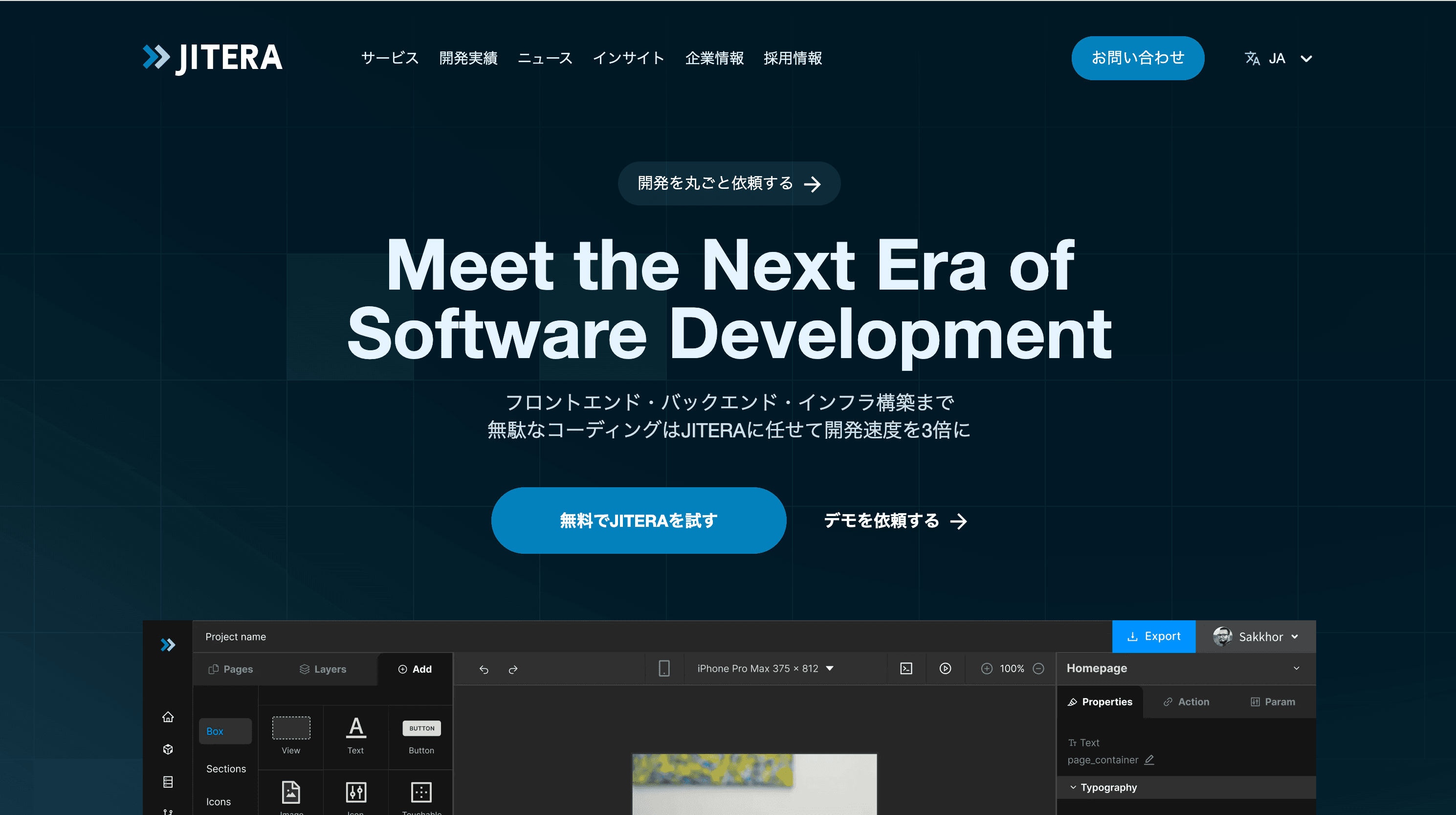The height and width of the screenshot is (815, 1456).
Task: Collapse the Typography section
Action: (1073, 787)
